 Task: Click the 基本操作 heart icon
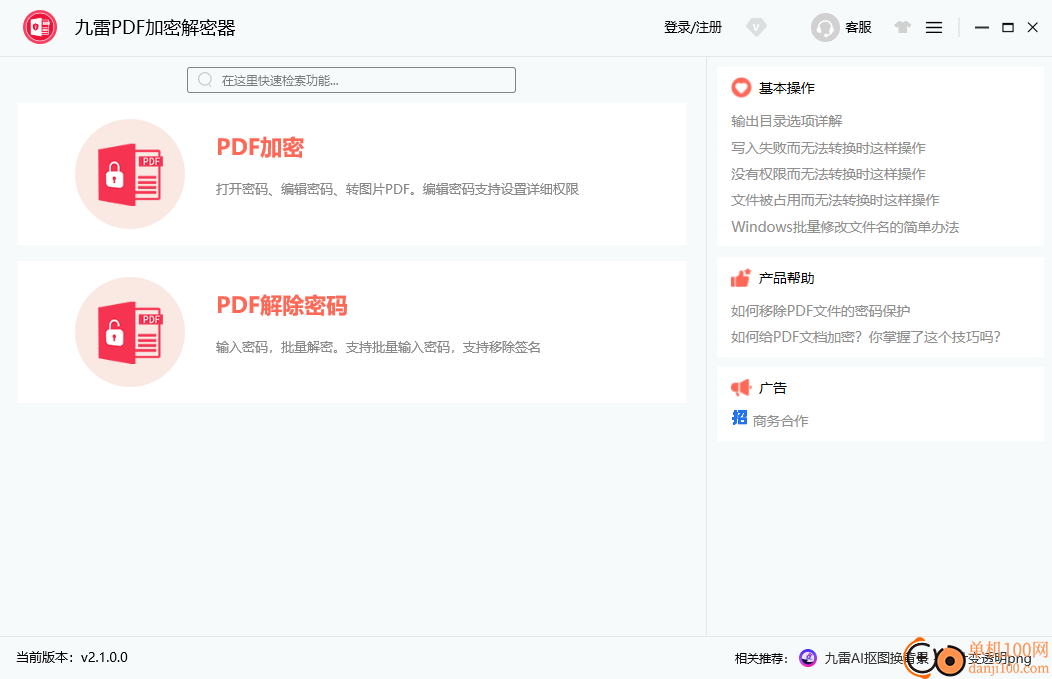[x=741, y=88]
